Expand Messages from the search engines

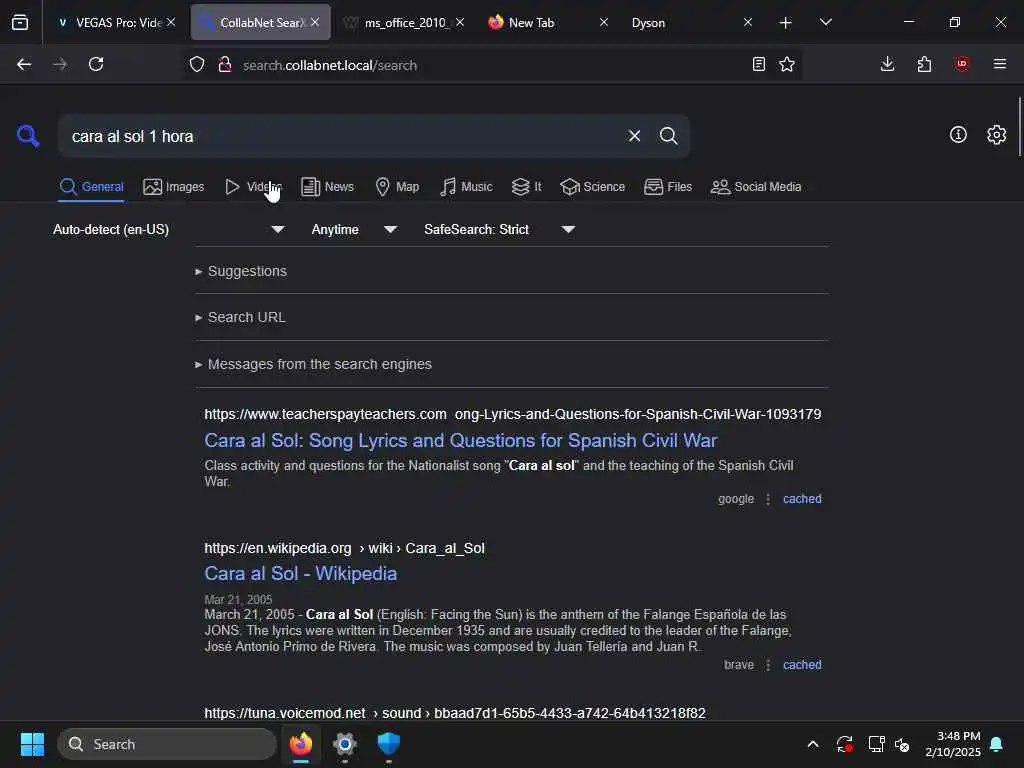pos(313,364)
